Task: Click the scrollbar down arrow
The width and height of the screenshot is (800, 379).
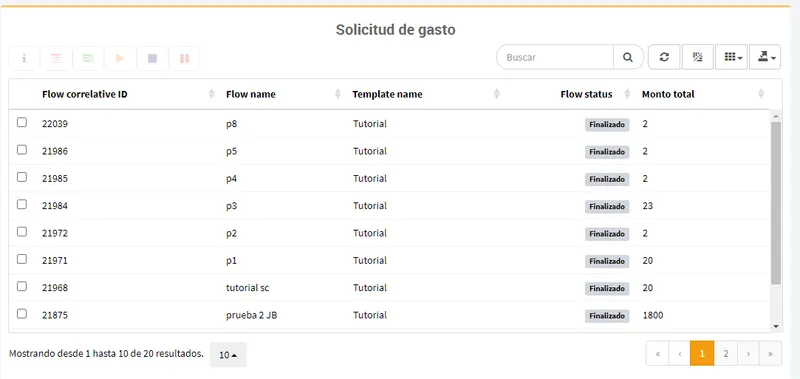Action: [x=776, y=326]
